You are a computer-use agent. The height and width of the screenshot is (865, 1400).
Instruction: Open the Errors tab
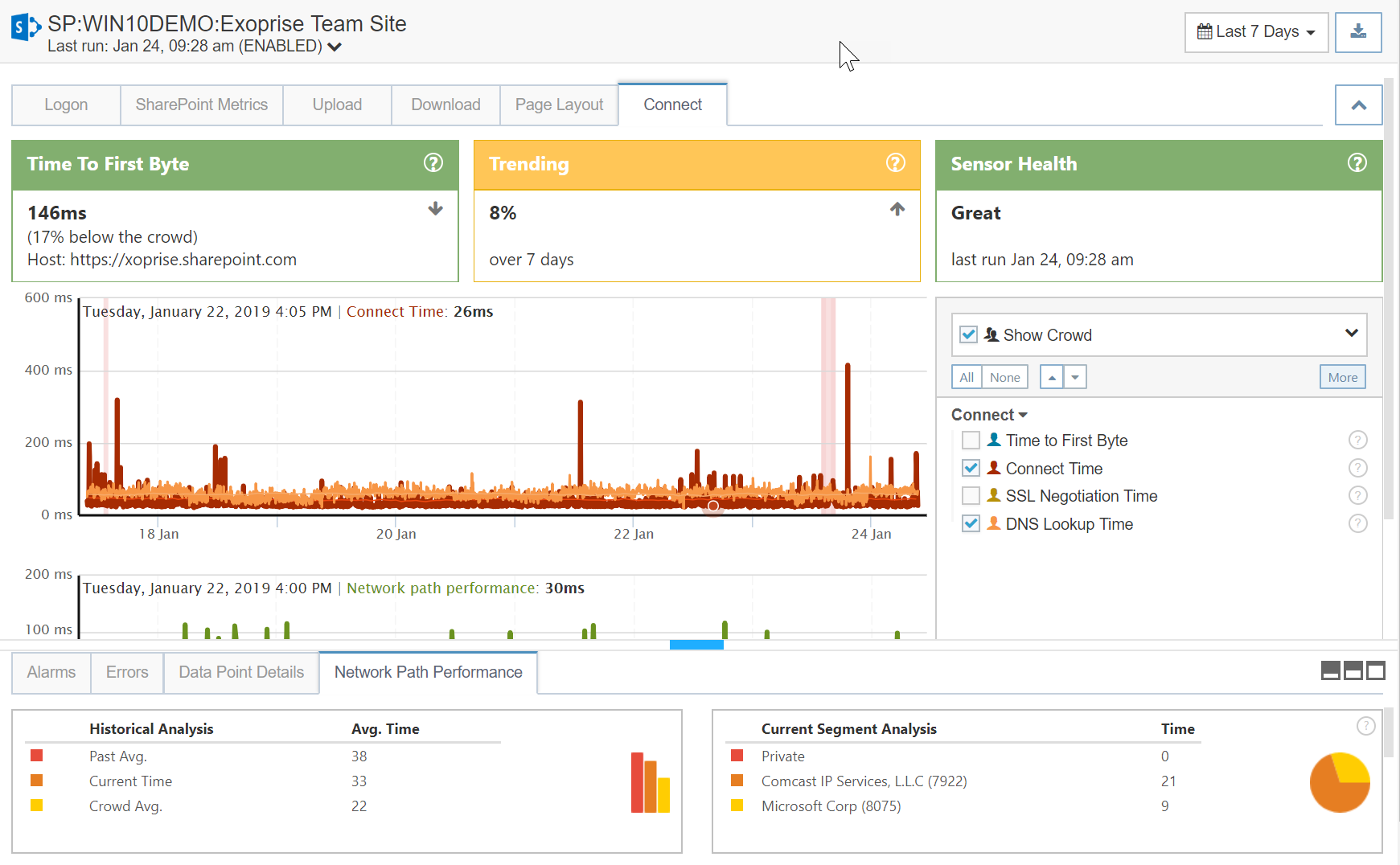pos(127,672)
